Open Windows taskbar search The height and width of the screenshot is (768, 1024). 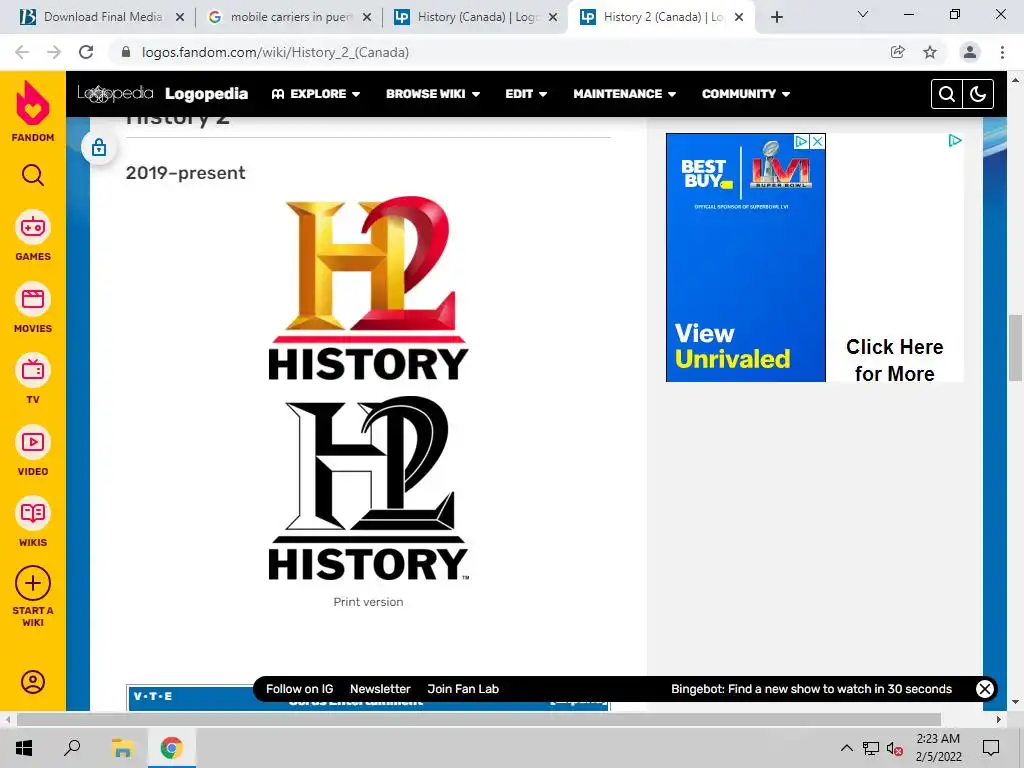72,748
